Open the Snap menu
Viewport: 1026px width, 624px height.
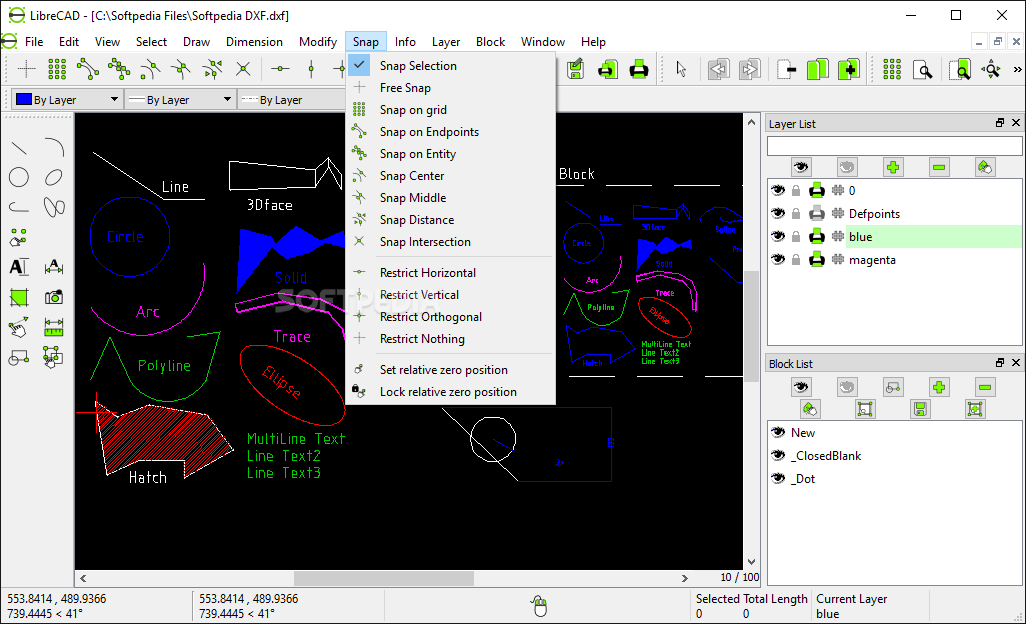(366, 41)
